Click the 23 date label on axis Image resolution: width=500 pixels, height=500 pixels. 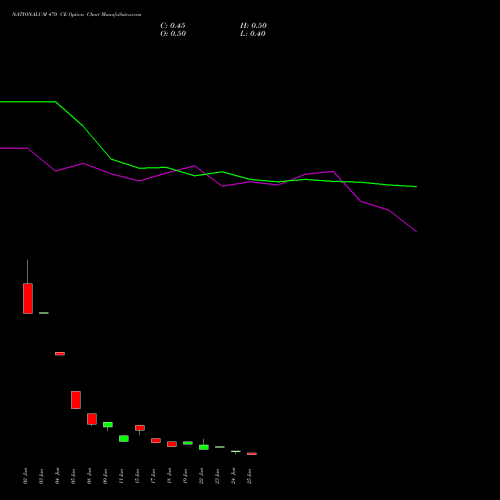[x=217, y=476]
